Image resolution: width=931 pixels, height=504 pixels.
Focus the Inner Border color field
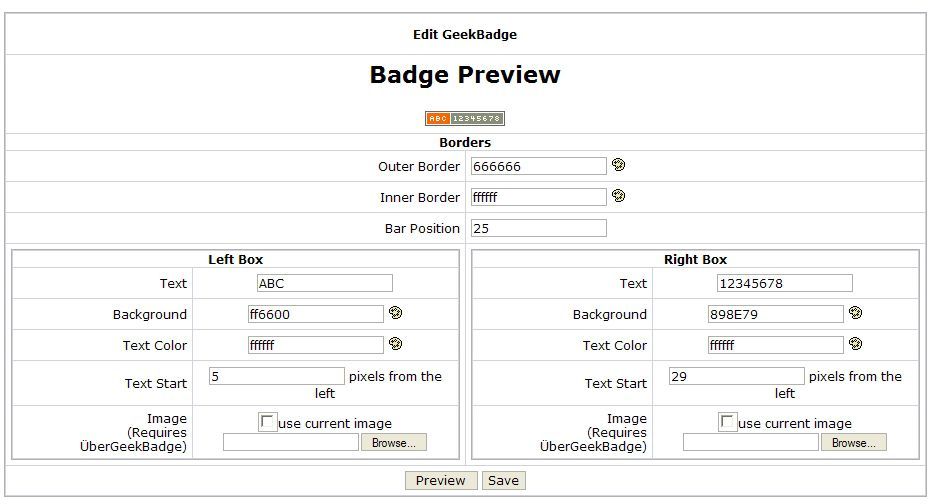pos(538,197)
